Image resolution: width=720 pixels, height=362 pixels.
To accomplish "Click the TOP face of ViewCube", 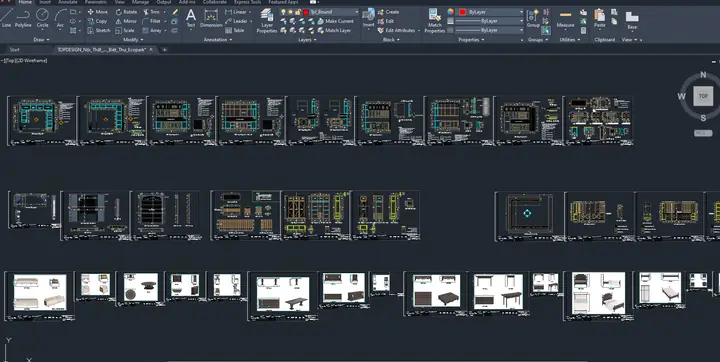I will 703,96.
